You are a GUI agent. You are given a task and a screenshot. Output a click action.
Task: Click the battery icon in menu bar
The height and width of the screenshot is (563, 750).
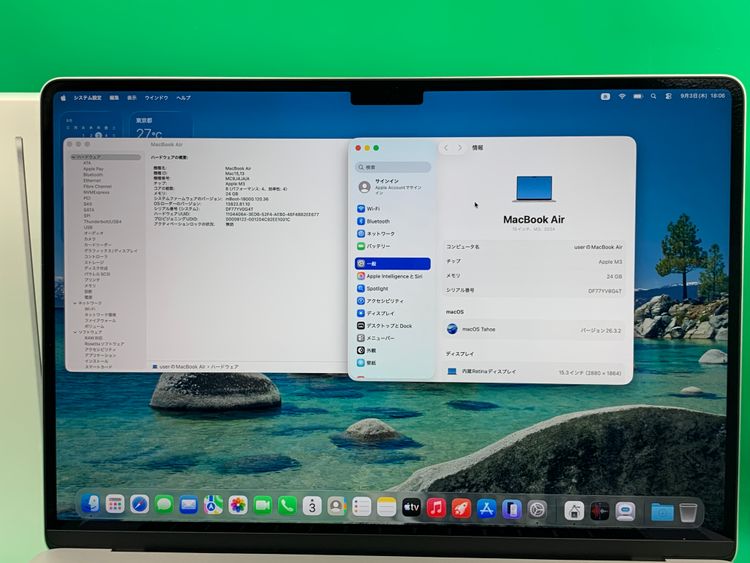point(638,96)
